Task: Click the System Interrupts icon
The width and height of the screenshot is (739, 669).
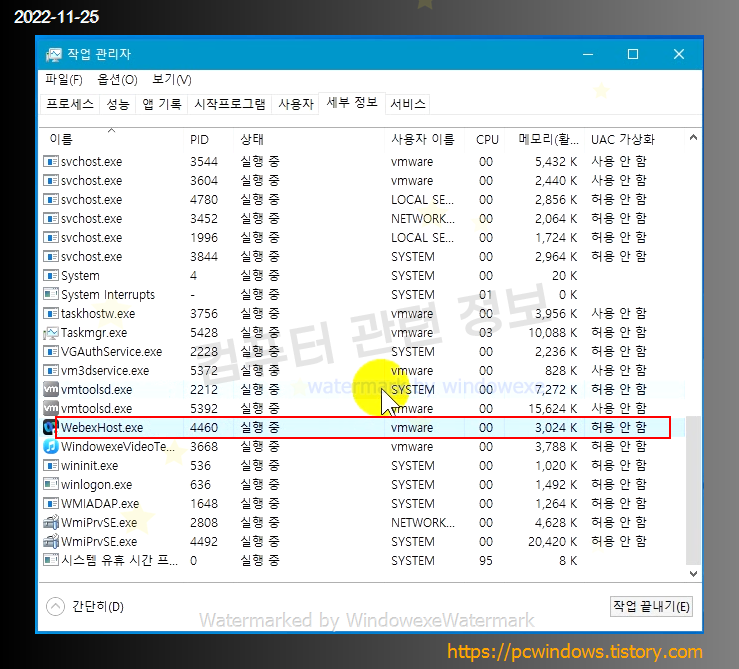Action: 50,294
